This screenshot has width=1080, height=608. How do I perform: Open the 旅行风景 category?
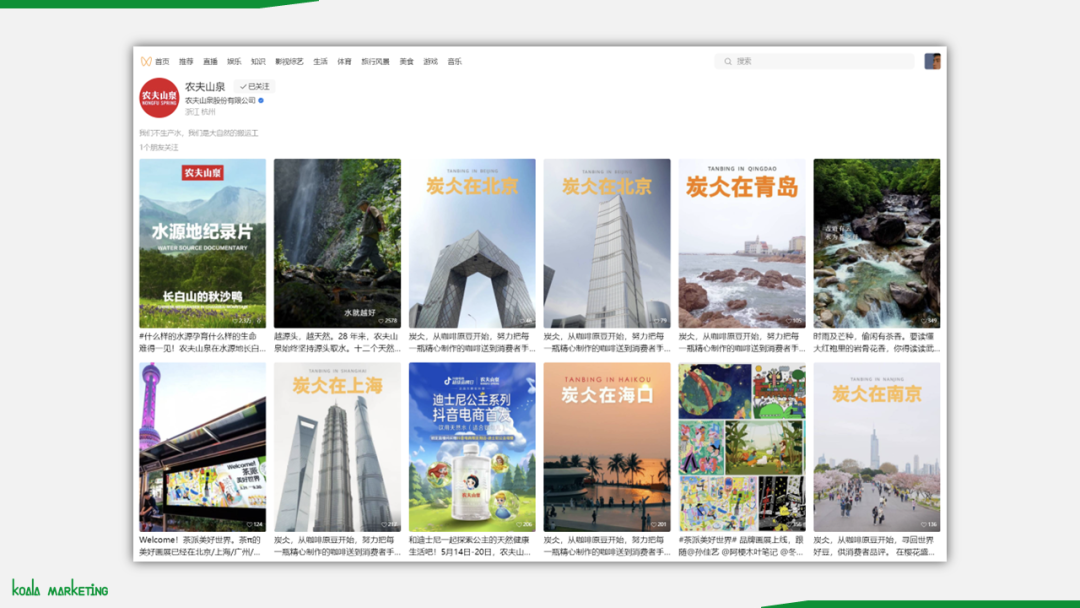[375, 61]
